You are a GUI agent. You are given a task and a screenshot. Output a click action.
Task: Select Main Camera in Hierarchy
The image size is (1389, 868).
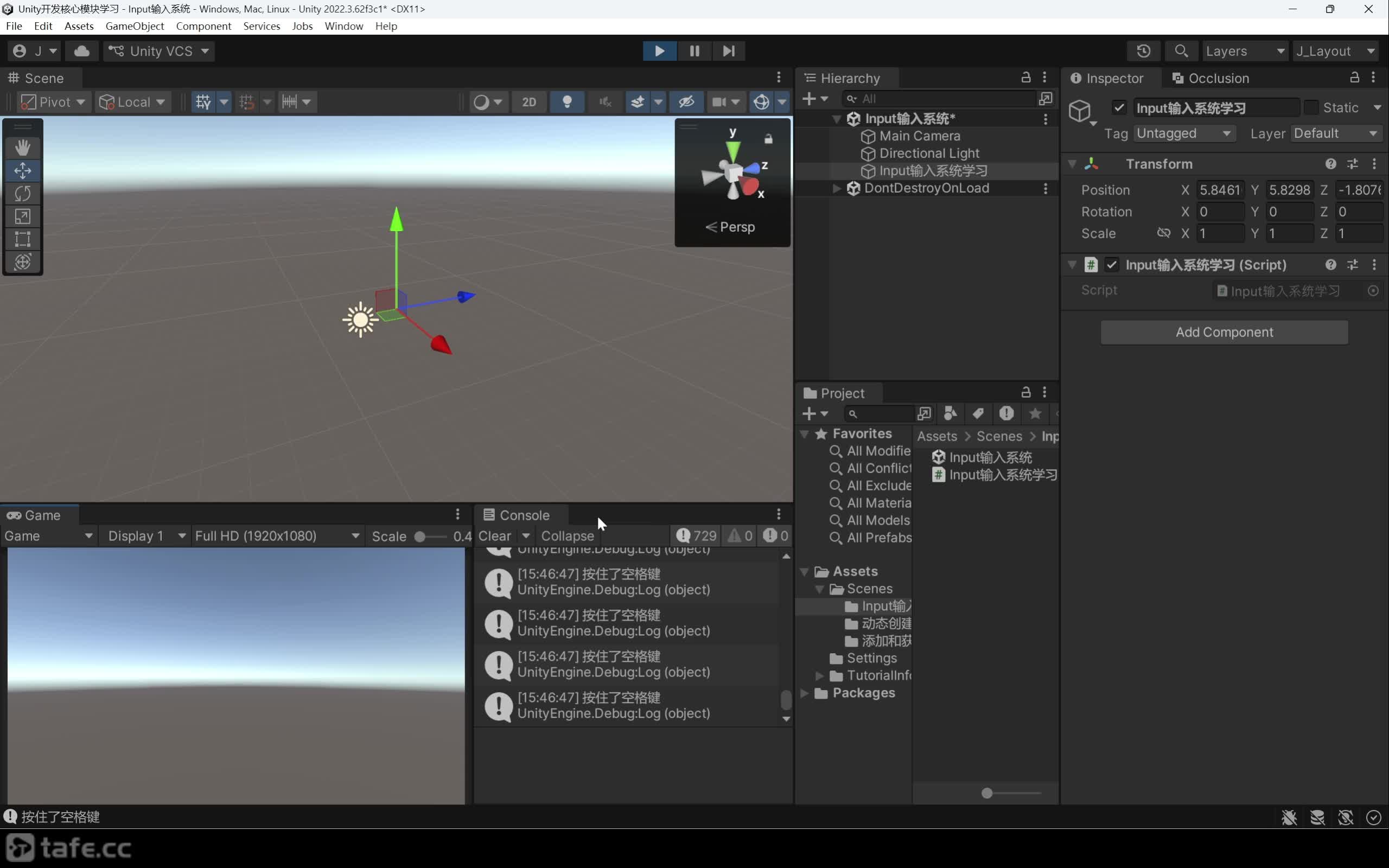point(920,136)
